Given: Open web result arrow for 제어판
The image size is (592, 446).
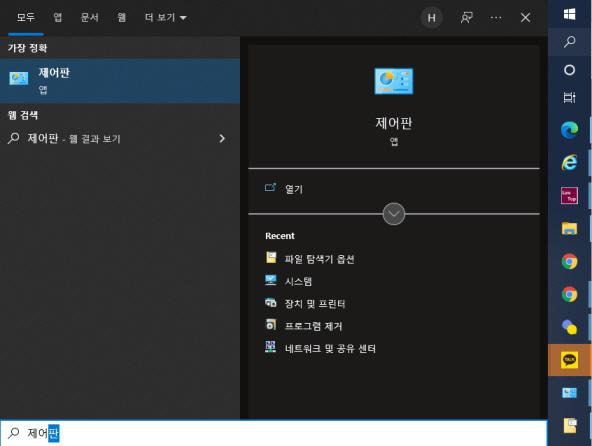Looking at the screenshot, I should (x=222, y=139).
